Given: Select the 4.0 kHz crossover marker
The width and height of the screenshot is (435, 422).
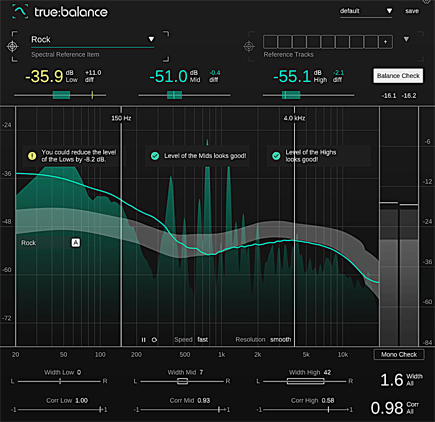Looking at the screenshot, I should click(294, 118).
